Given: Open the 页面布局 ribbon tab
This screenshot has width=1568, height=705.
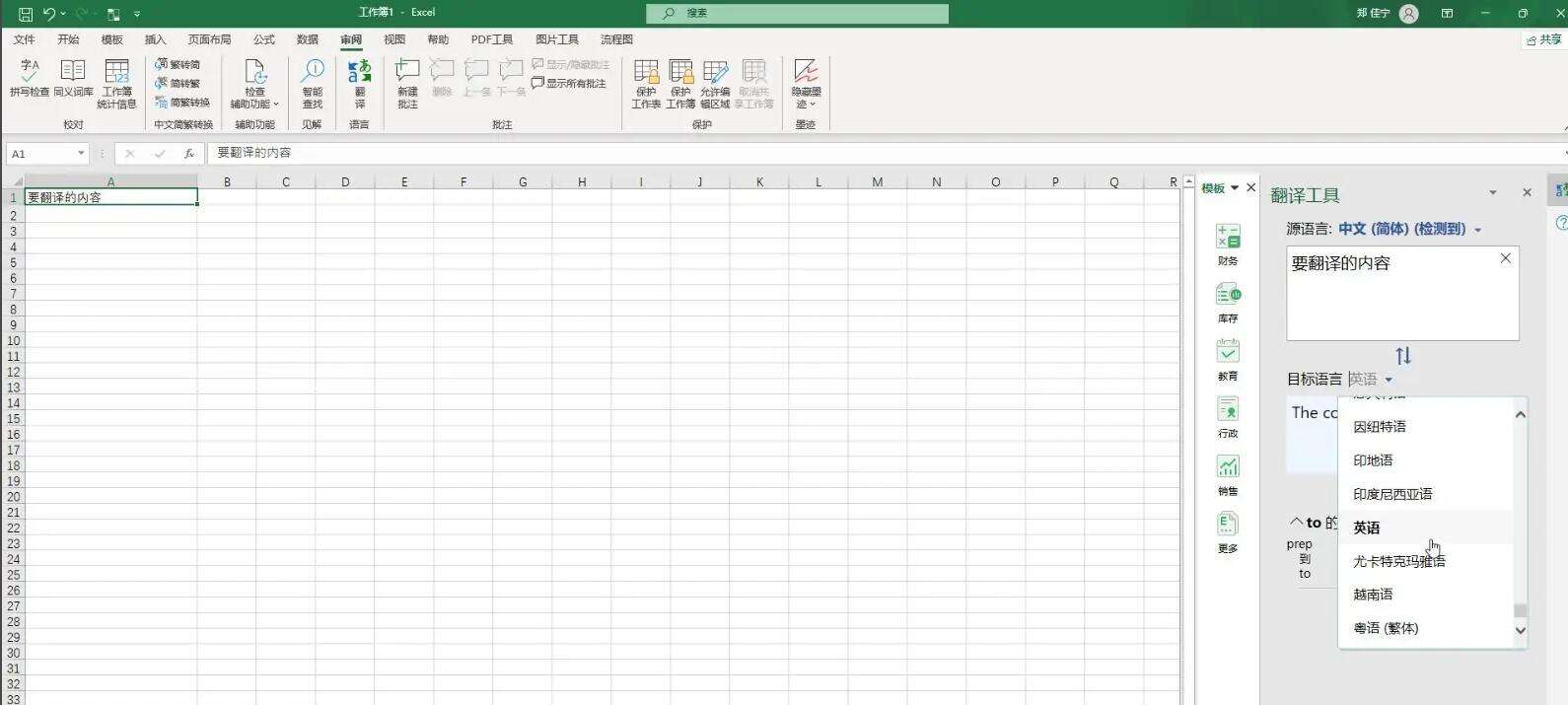Looking at the screenshot, I should pos(209,39).
